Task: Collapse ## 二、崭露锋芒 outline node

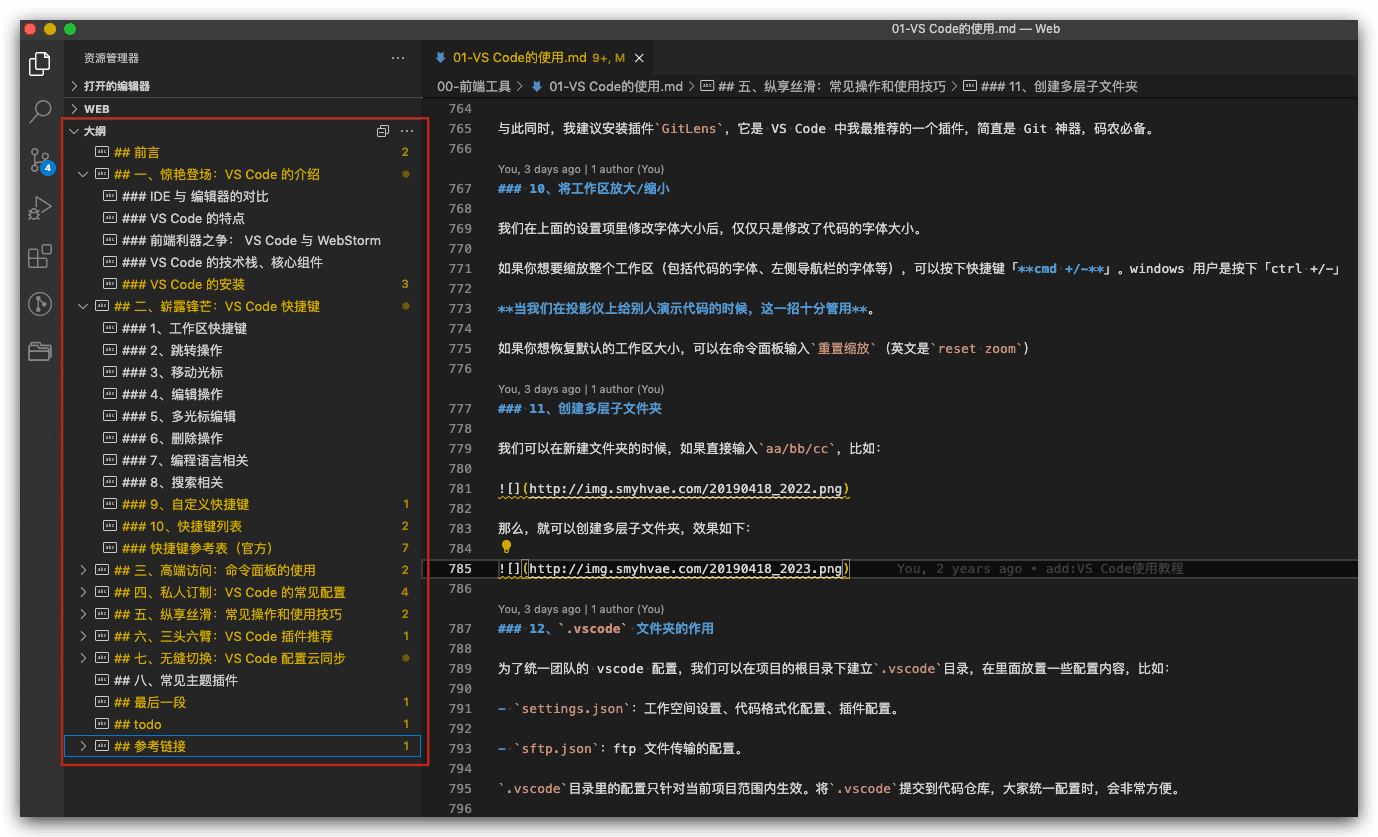Action: pos(84,306)
